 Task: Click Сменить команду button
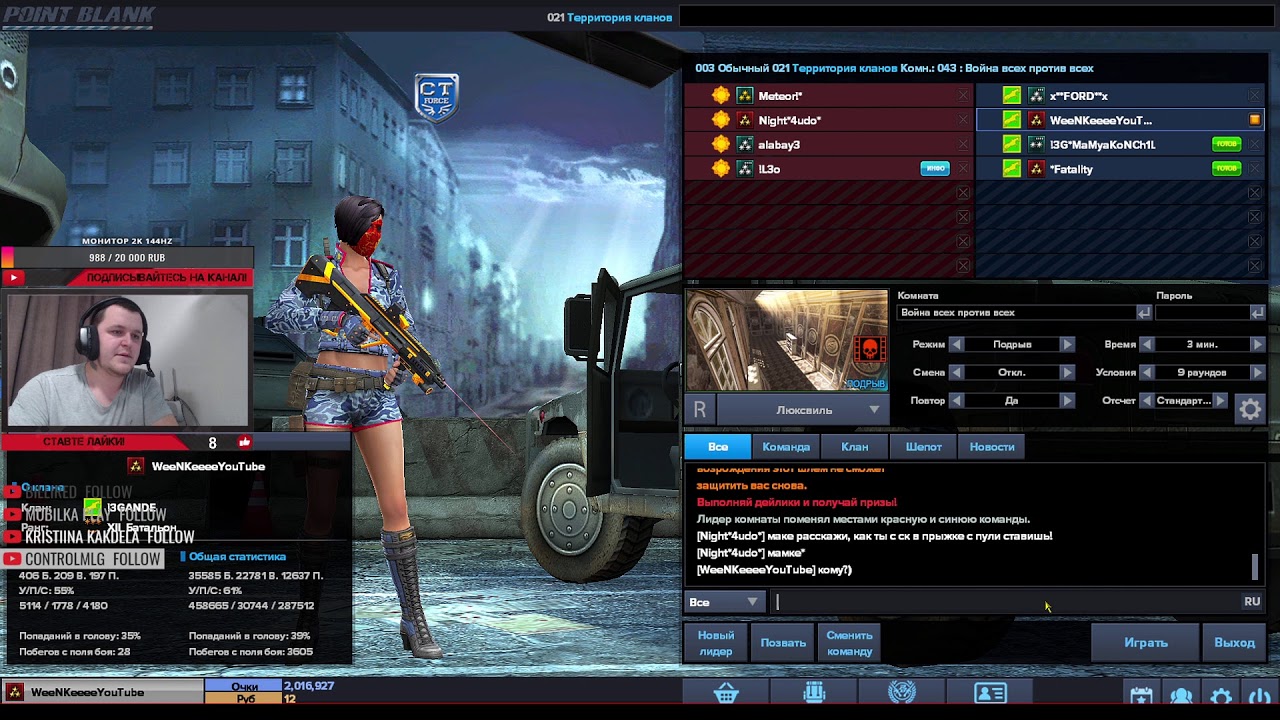[849, 643]
